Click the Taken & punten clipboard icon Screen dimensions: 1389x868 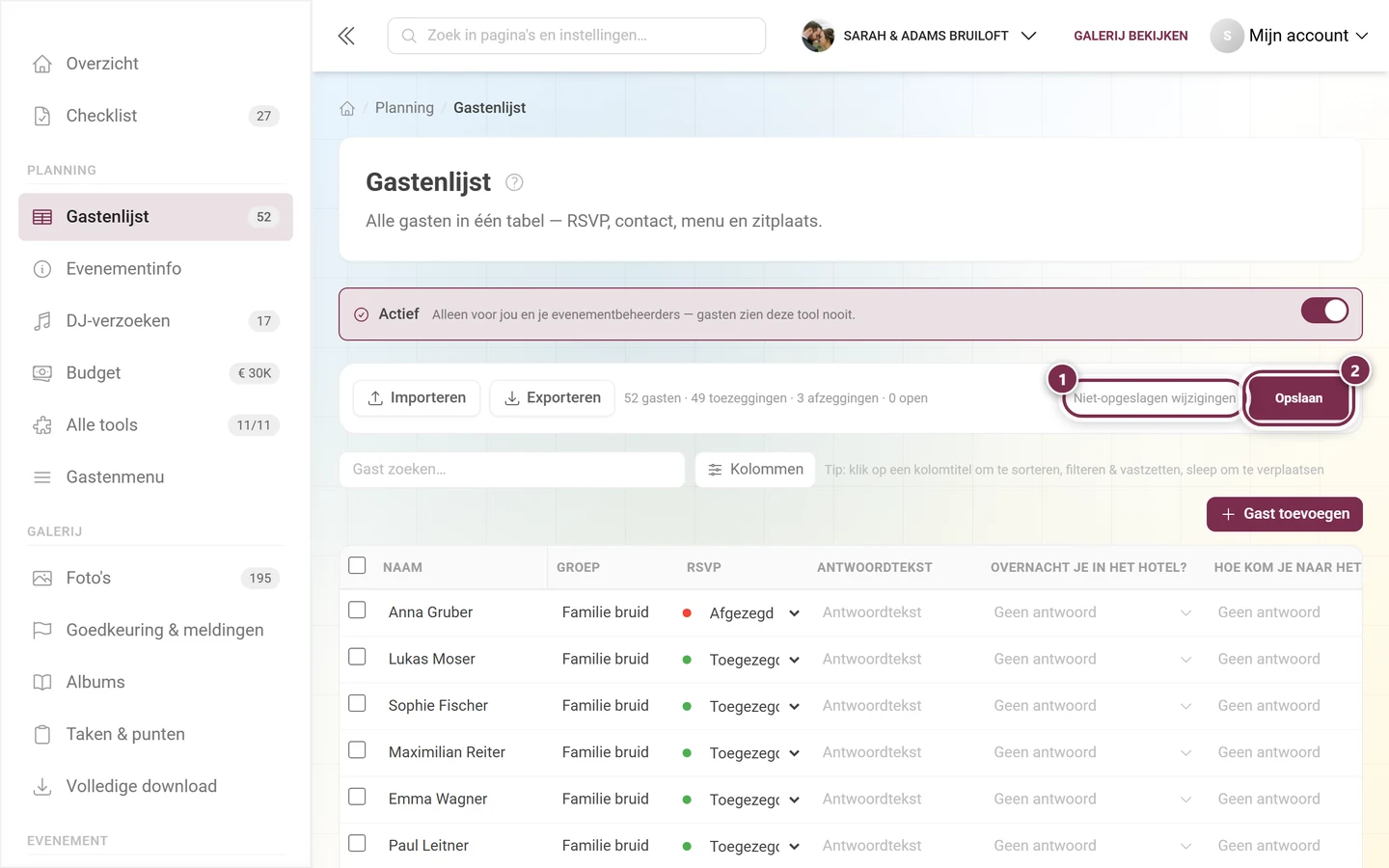click(x=42, y=735)
